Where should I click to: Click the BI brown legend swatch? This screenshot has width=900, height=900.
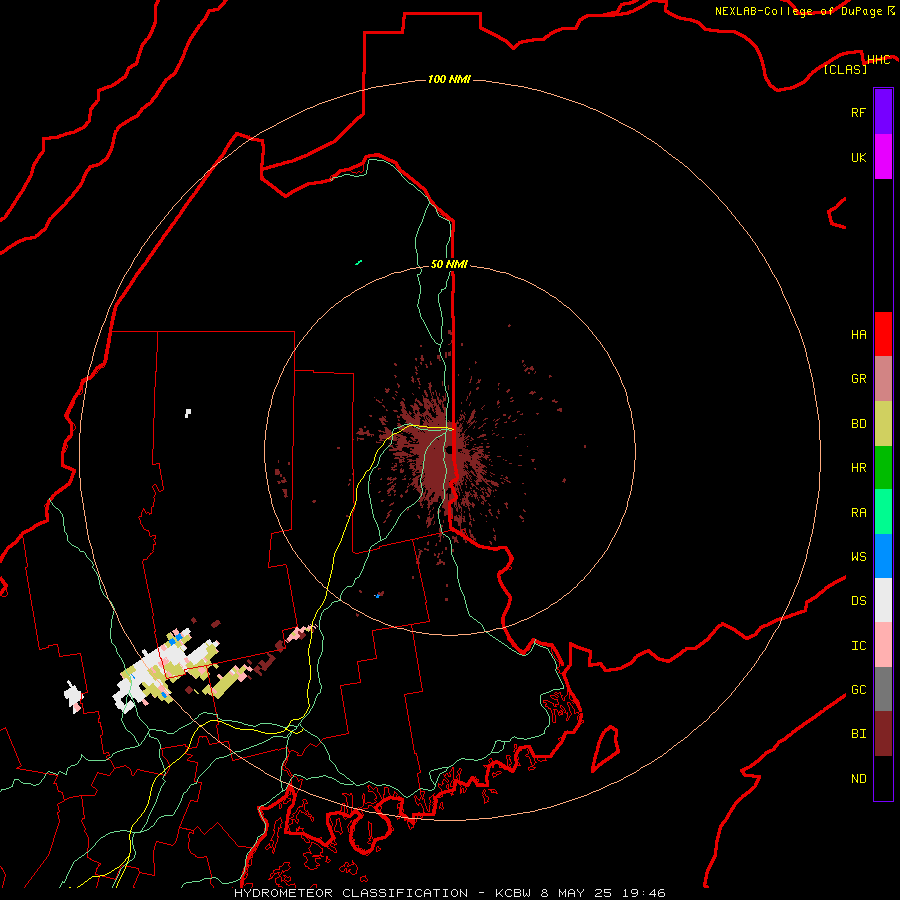pyautogui.click(x=883, y=734)
